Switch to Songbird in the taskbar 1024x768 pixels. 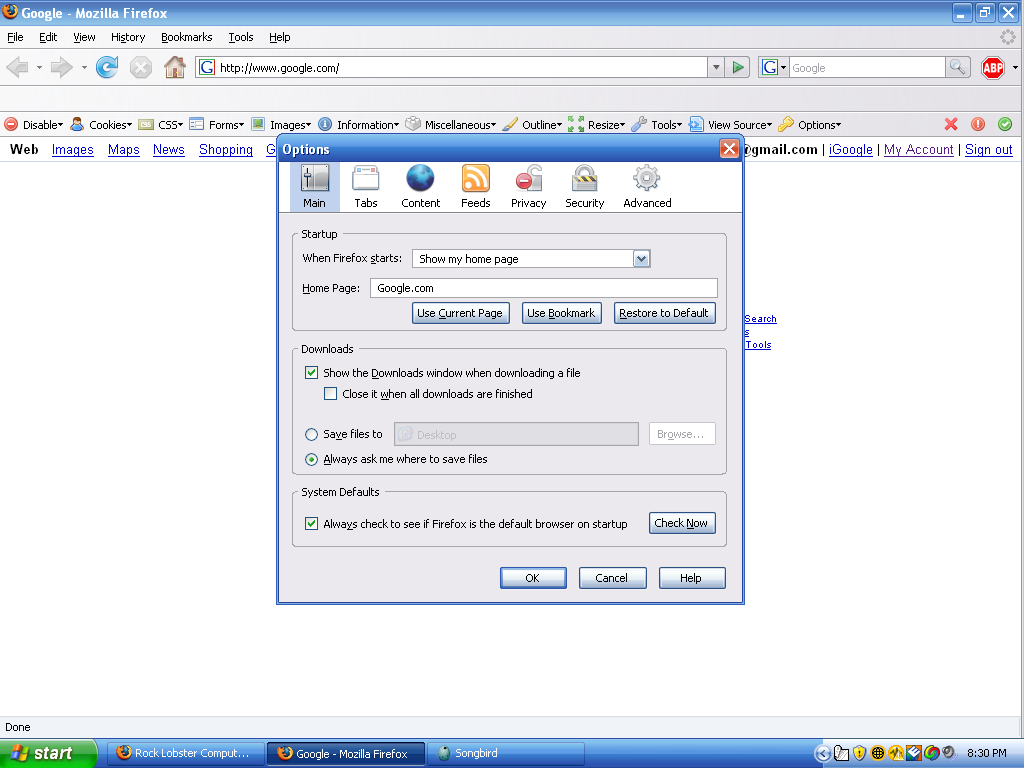505,753
